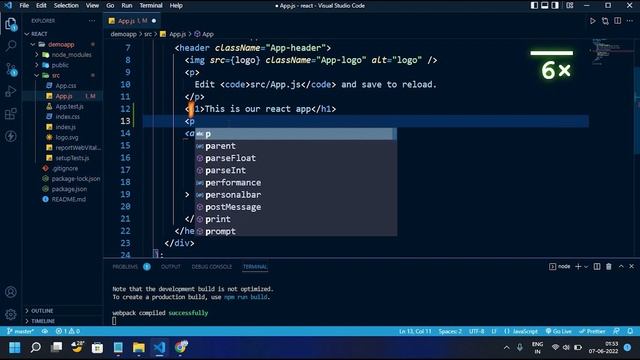Screen dimensions: 640x360
Task: Maximize panel with chevron up
Action: [621, 267]
